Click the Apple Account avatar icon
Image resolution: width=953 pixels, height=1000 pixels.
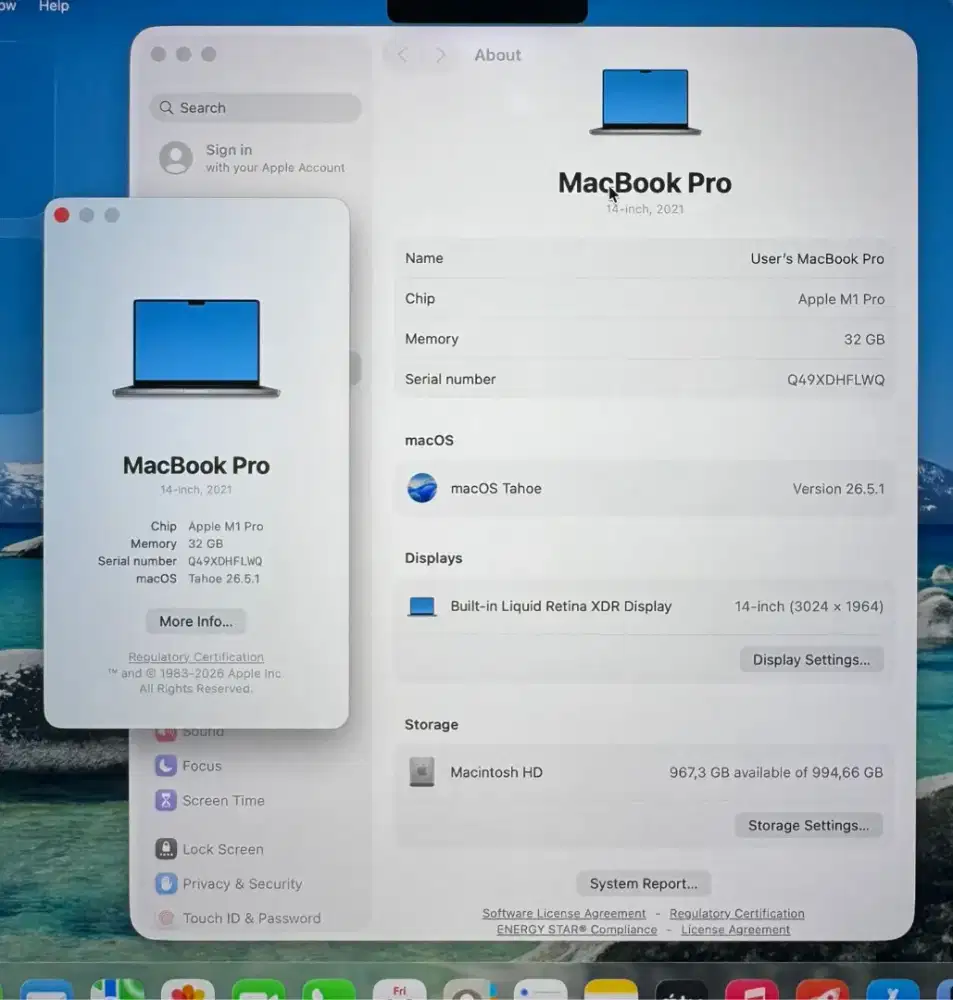(175, 158)
